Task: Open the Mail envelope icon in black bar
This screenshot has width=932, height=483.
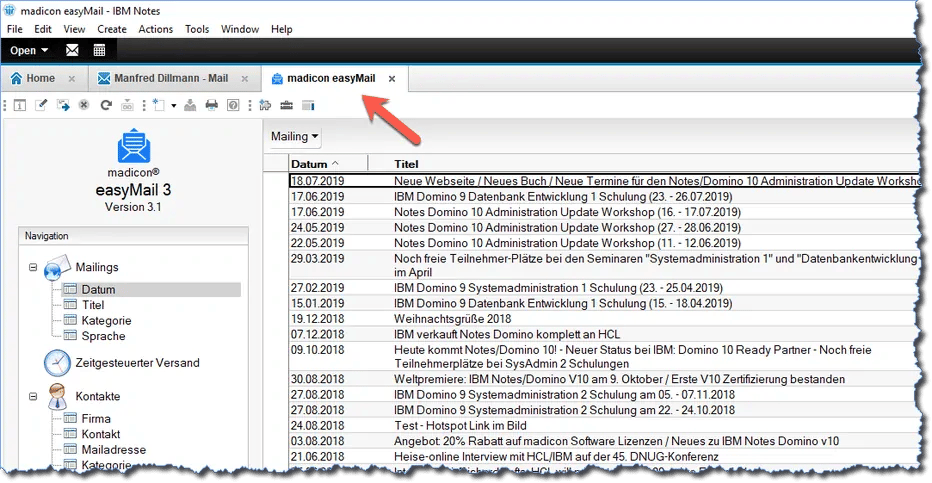Action: [x=72, y=50]
